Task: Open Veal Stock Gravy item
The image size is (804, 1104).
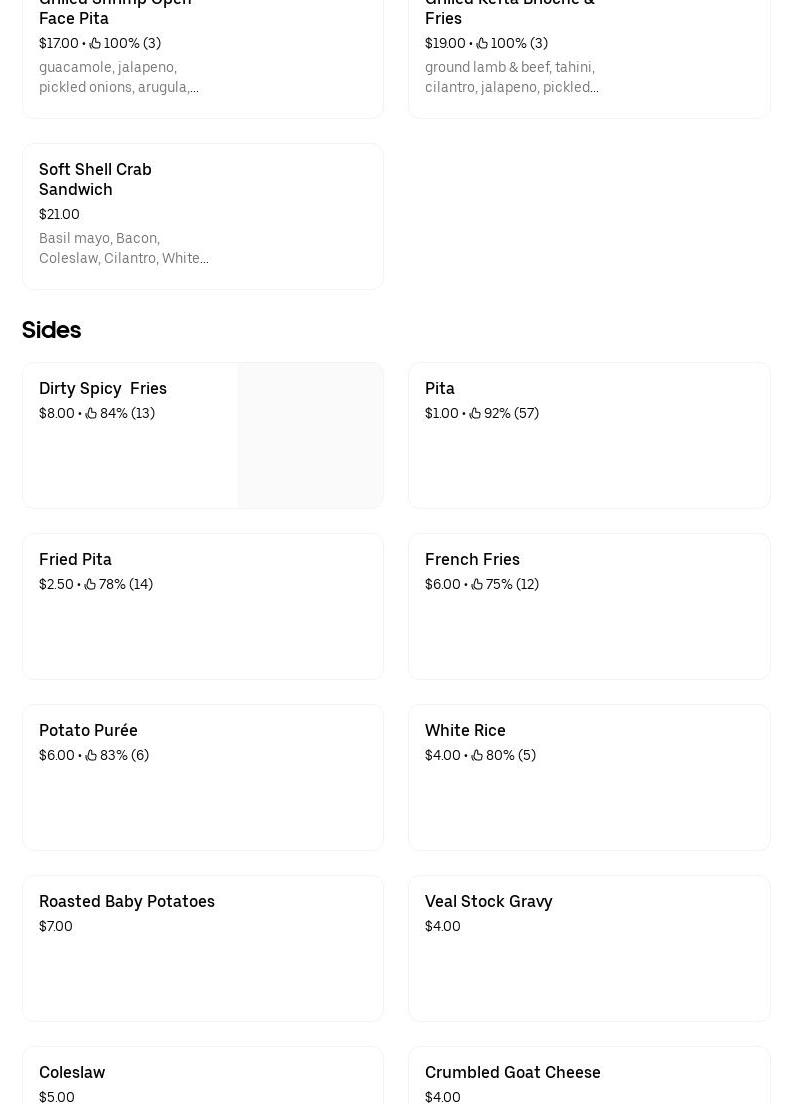Action: (488, 901)
